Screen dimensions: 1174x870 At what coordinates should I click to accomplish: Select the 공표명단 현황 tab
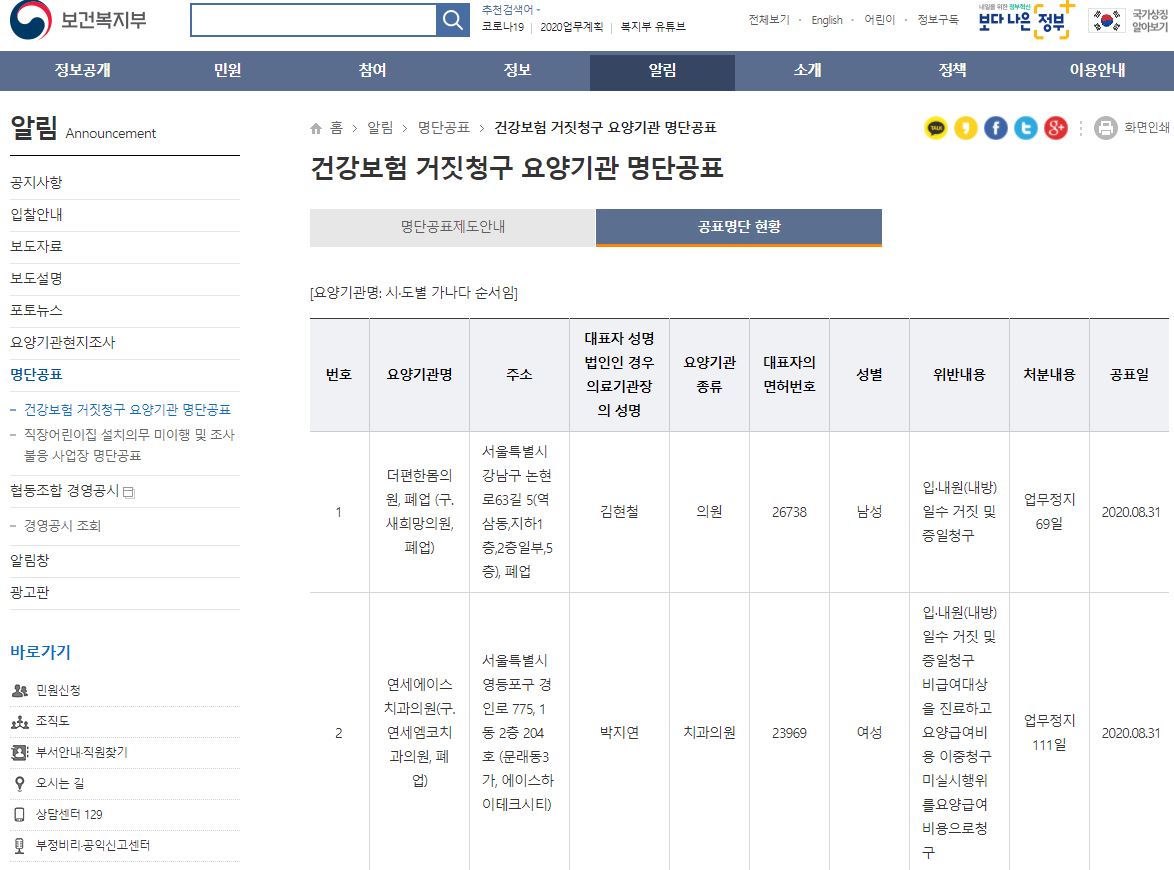[x=739, y=227]
